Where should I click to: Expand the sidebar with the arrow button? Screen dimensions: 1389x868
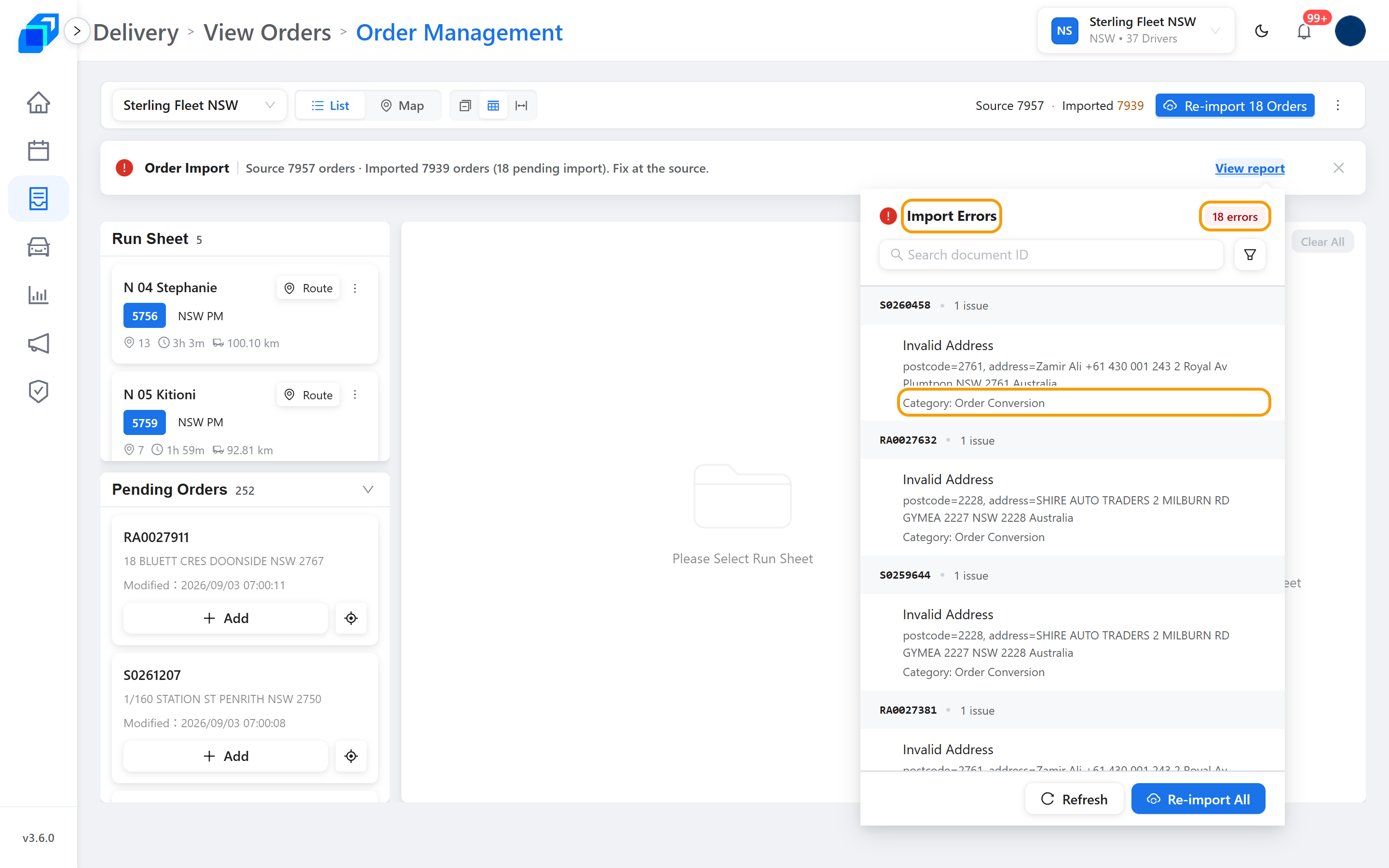coord(77,31)
